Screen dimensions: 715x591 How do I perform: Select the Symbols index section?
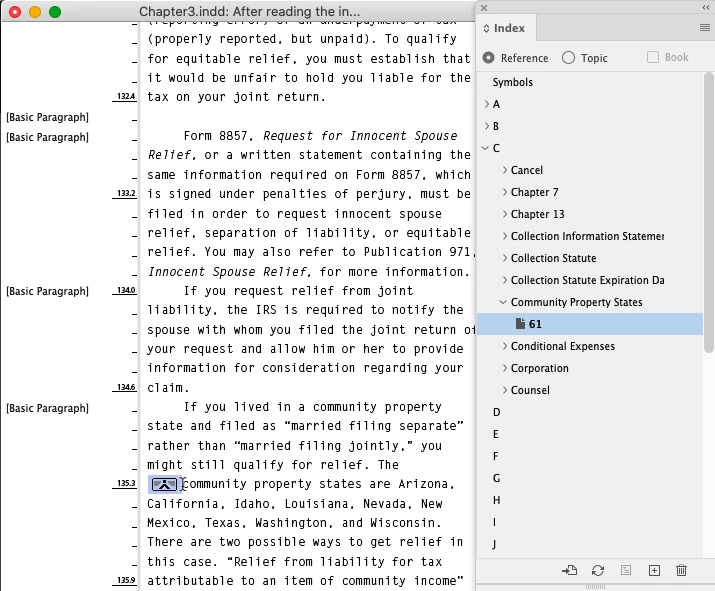(513, 82)
